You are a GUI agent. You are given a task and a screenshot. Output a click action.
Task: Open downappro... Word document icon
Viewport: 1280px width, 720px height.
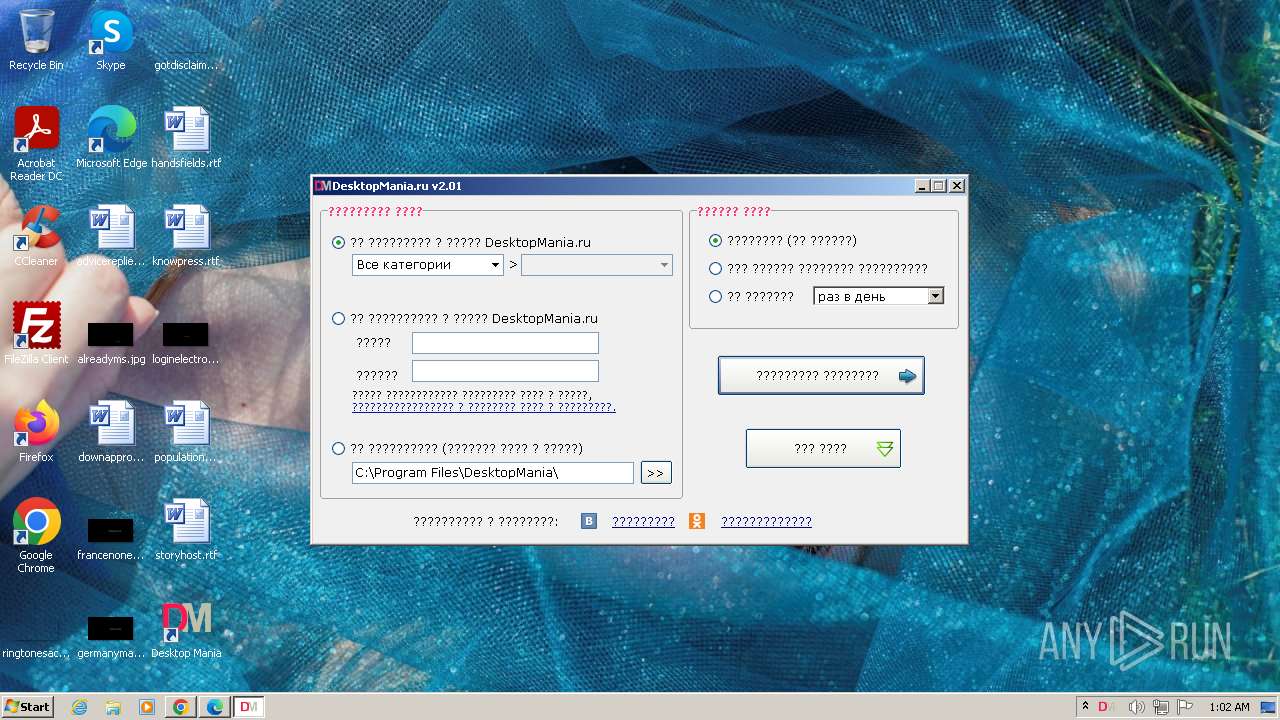(111, 433)
